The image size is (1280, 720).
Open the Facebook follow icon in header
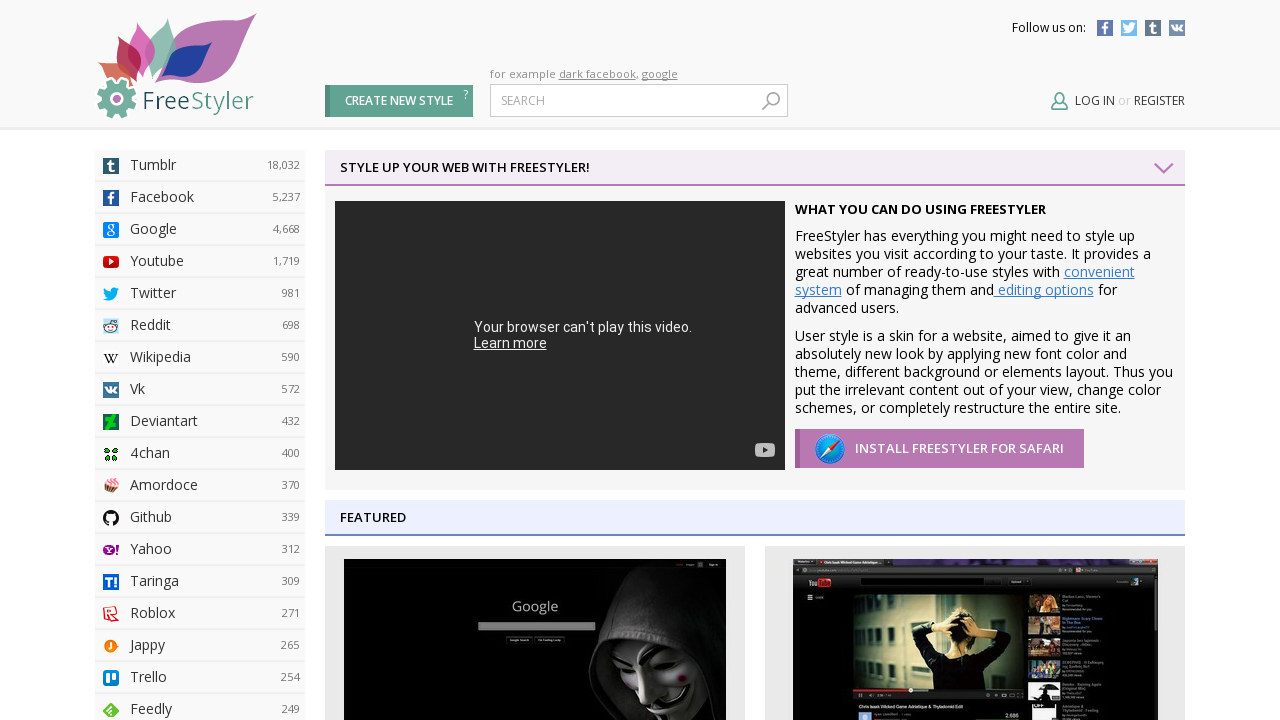(x=1105, y=28)
